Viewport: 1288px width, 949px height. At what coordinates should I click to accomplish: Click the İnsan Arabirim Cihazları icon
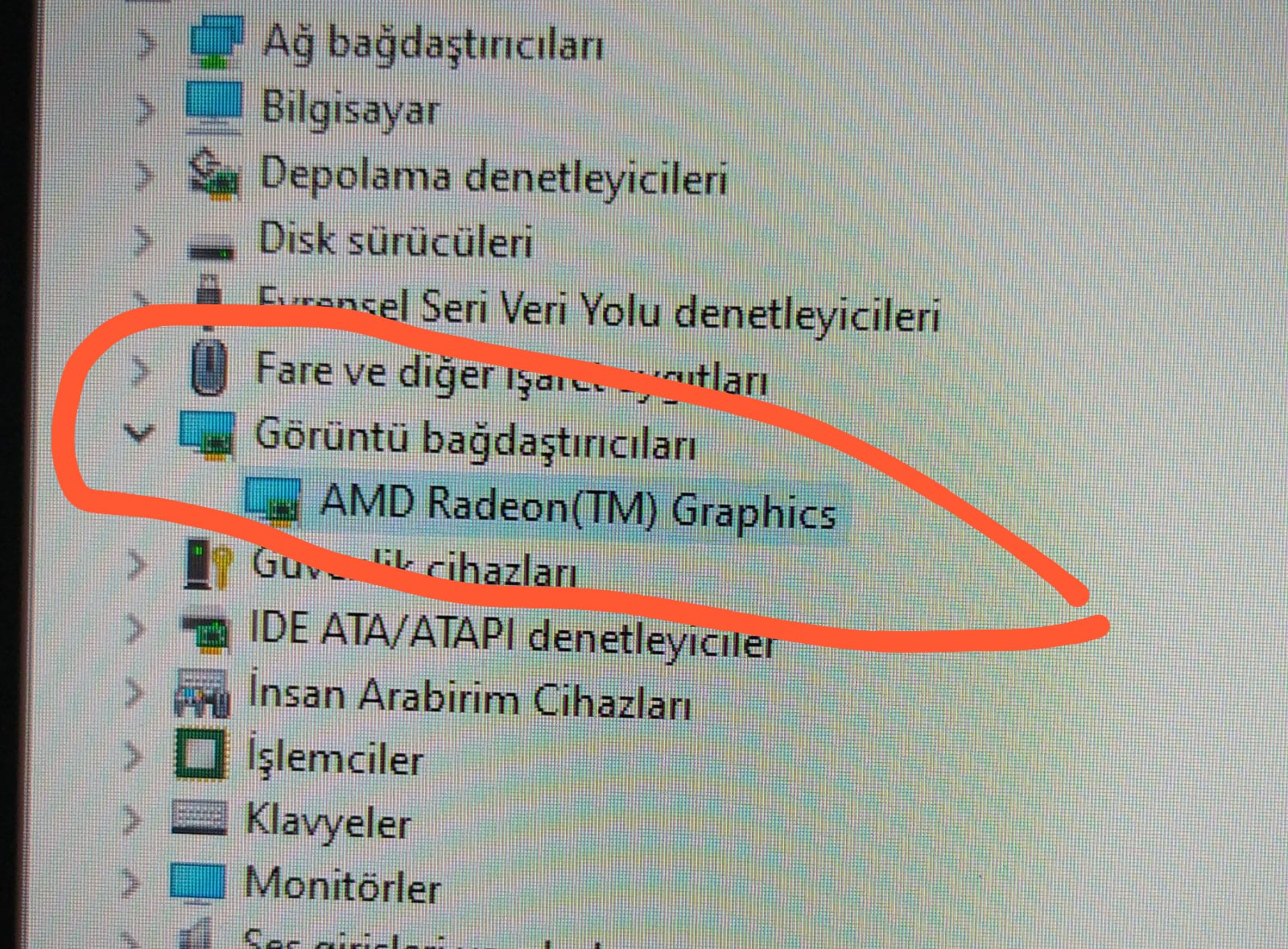(202, 692)
